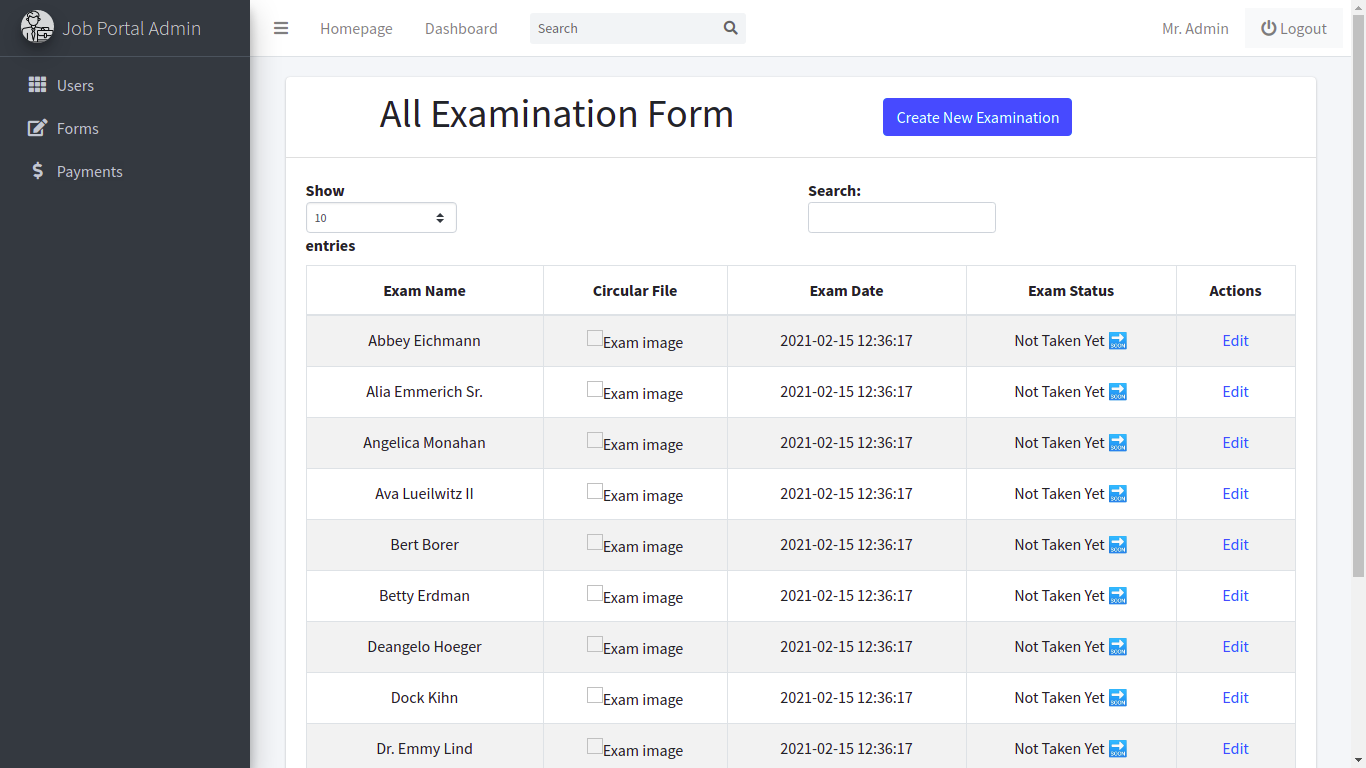Viewport: 1366px width, 768px height.
Task: Open the Homepage nav item
Action: pos(356,28)
